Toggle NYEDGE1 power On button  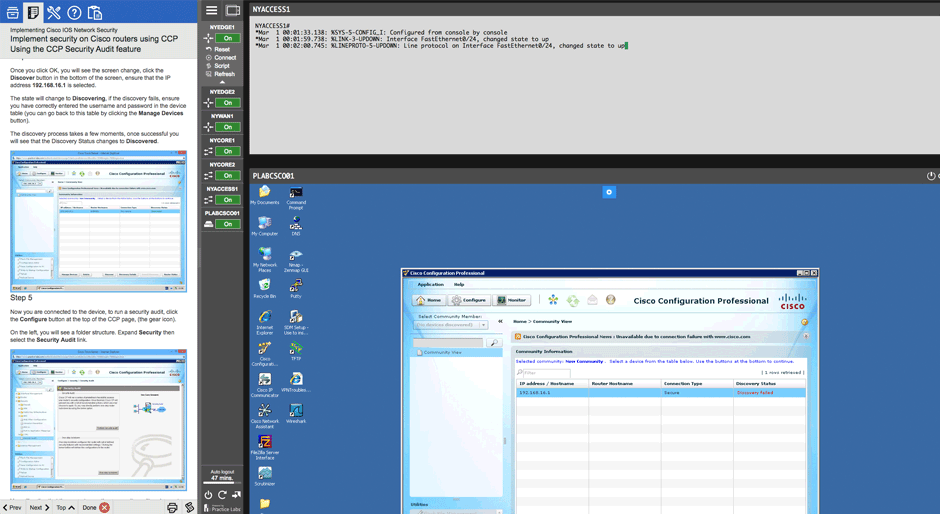tap(228, 38)
